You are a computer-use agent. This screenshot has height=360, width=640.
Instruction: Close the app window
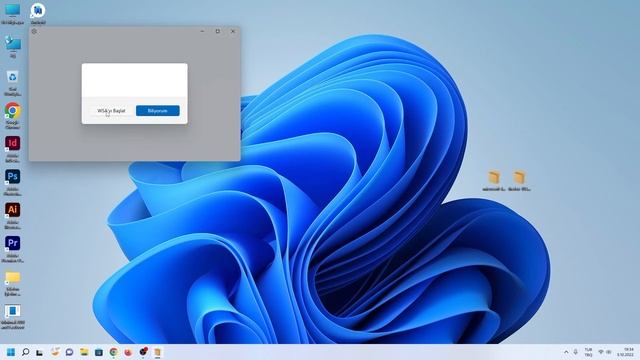pyautogui.click(x=233, y=31)
